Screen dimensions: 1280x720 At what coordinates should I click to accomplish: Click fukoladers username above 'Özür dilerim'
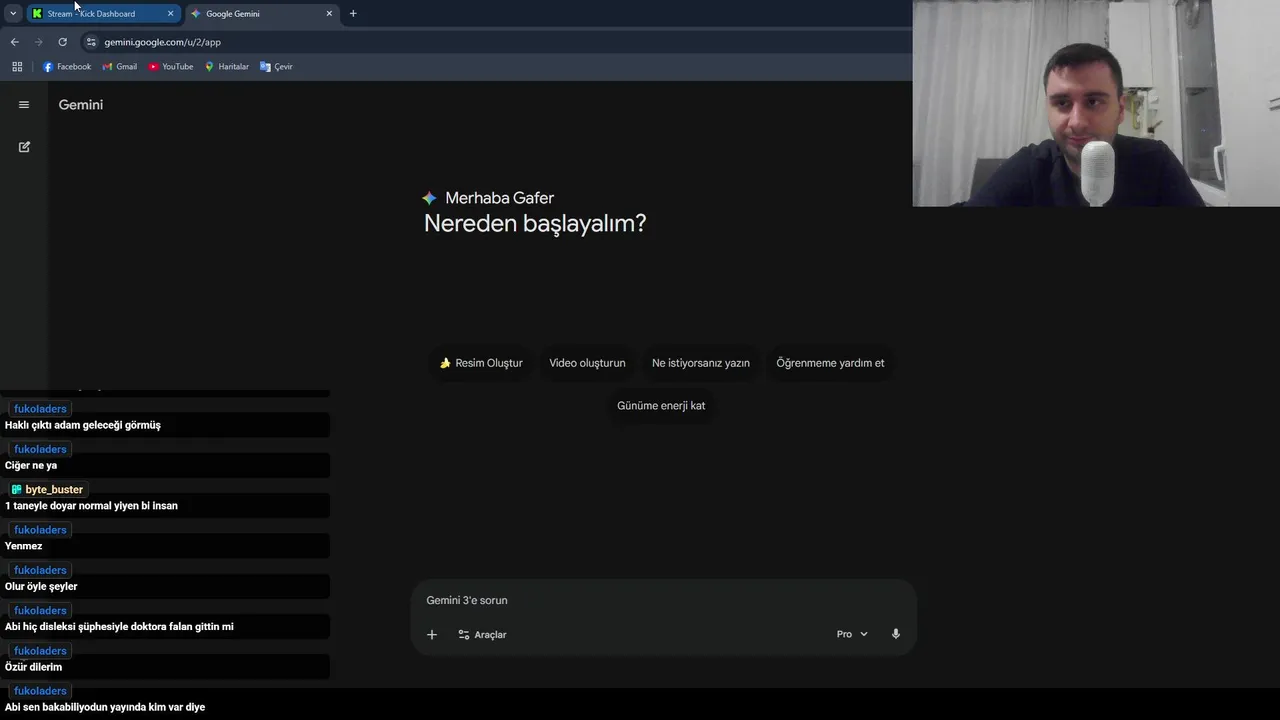click(x=40, y=651)
